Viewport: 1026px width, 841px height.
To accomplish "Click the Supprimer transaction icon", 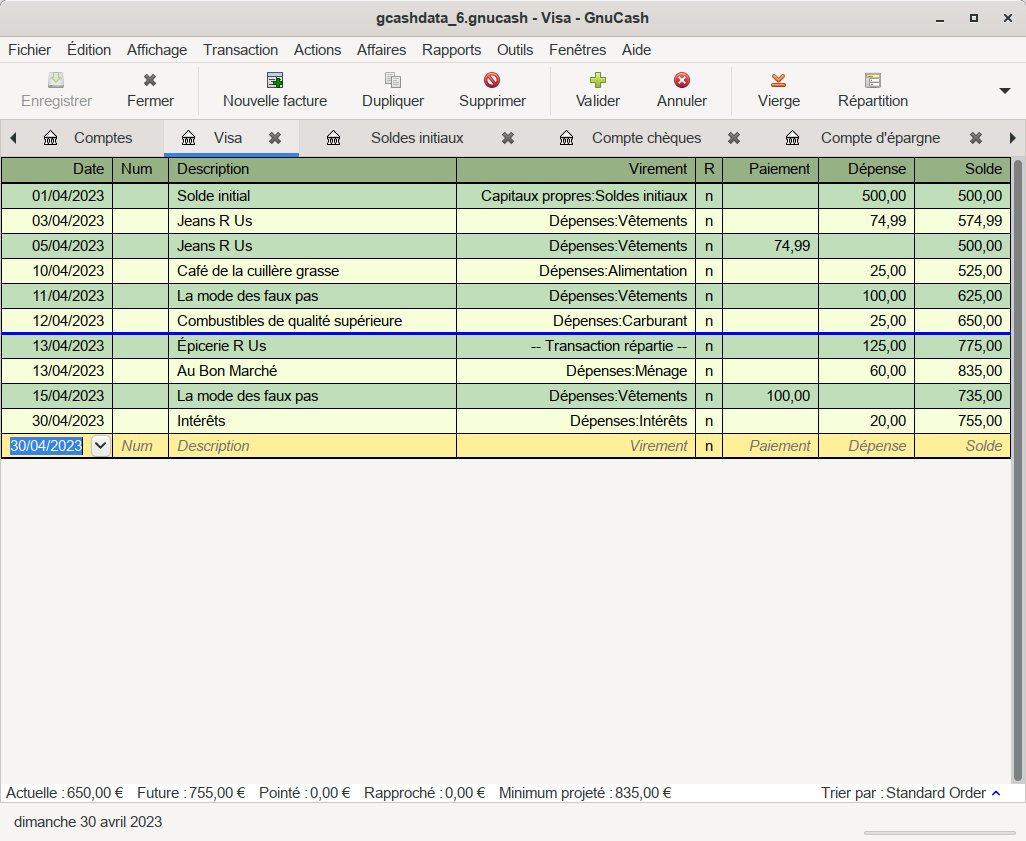I will click(x=492, y=80).
